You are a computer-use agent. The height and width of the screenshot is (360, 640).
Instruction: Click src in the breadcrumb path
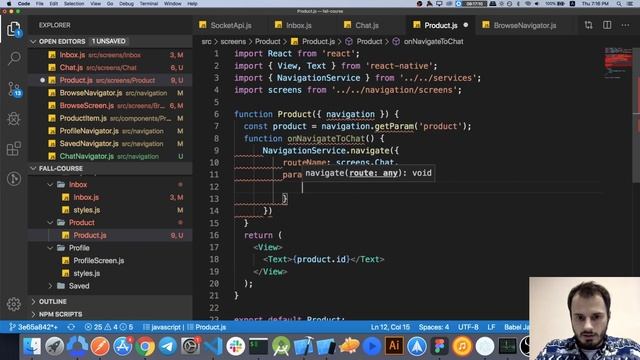207,41
